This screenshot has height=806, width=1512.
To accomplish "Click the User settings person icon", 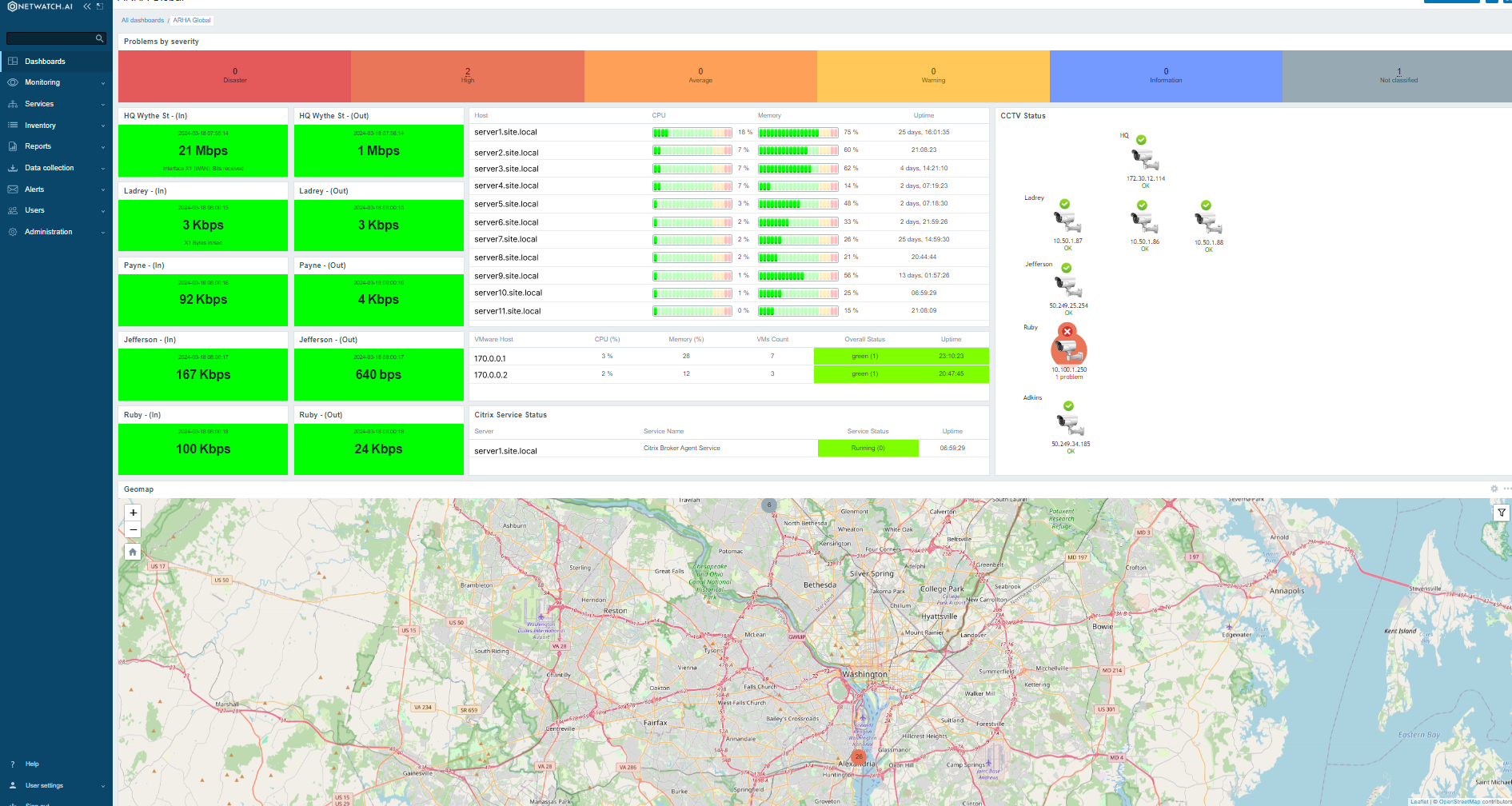I will [13, 785].
